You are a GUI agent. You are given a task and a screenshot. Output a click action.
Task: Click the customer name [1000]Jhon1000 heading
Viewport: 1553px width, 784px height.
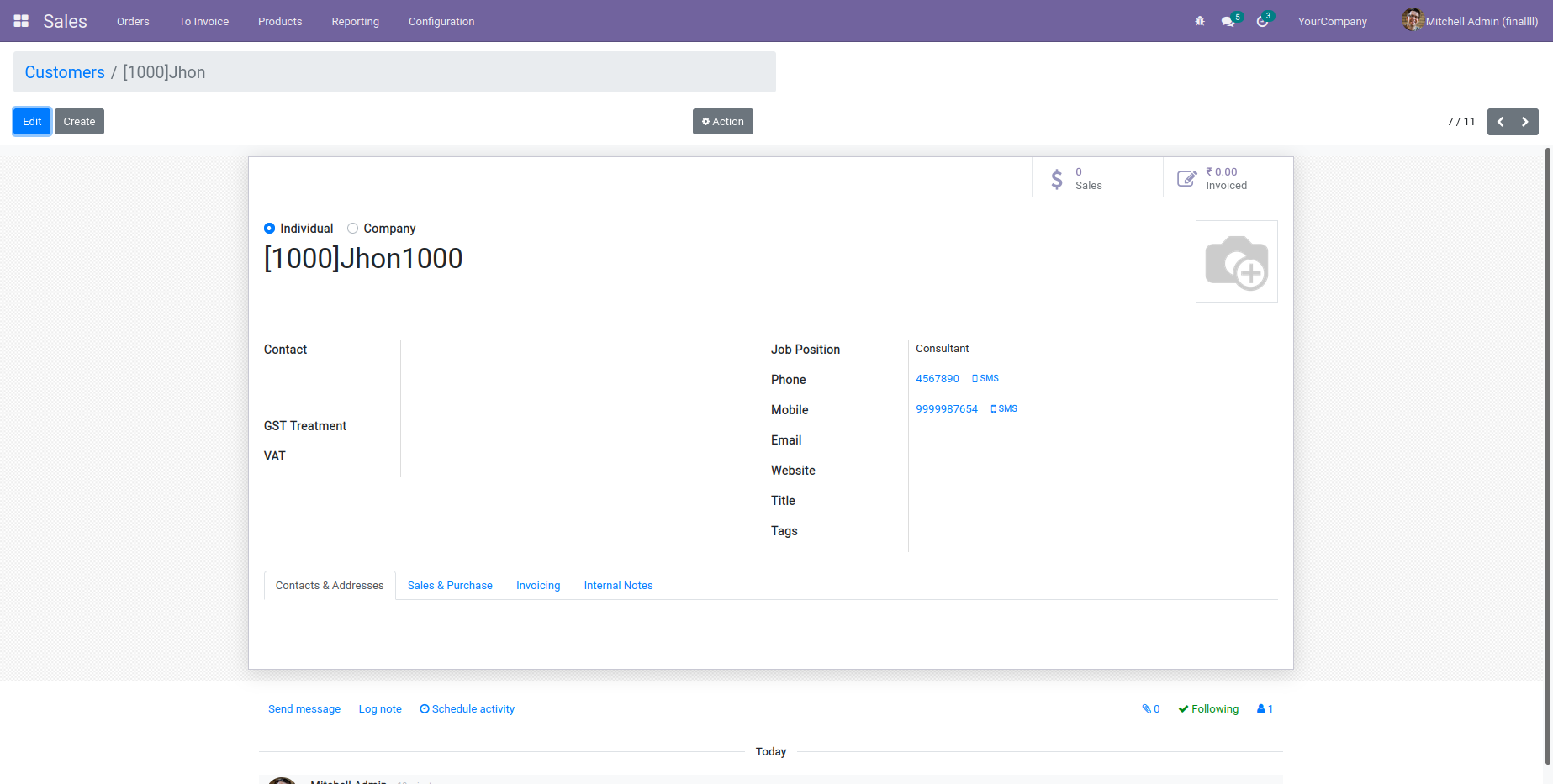coord(363,259)
